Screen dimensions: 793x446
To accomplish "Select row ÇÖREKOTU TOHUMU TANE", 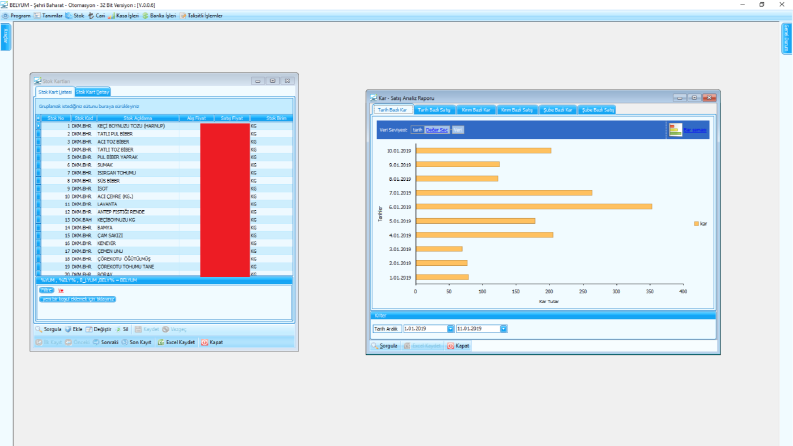I will tap(164, 266).
